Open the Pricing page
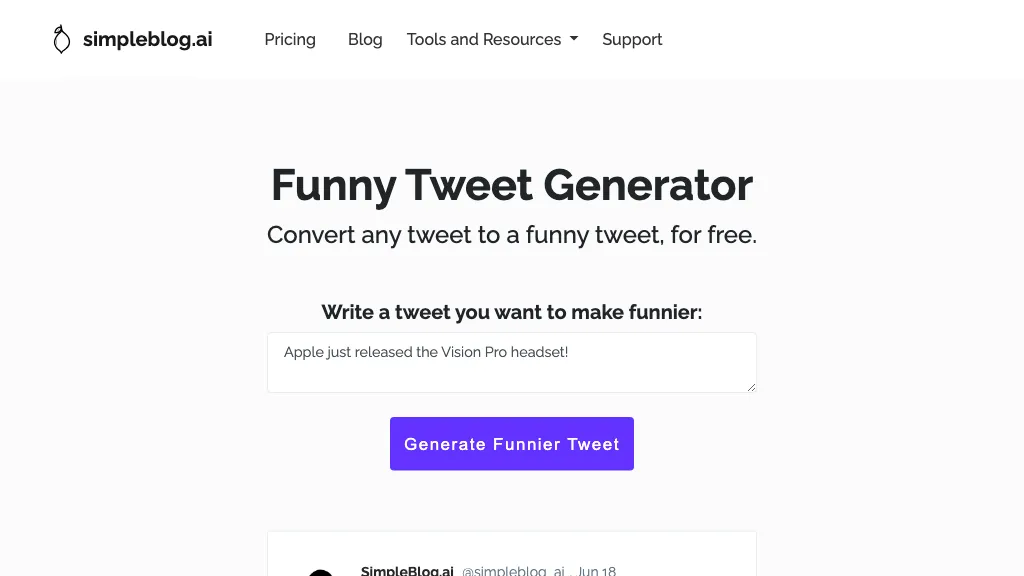The width and height of the screenshot is (1024, 576). 290,40
